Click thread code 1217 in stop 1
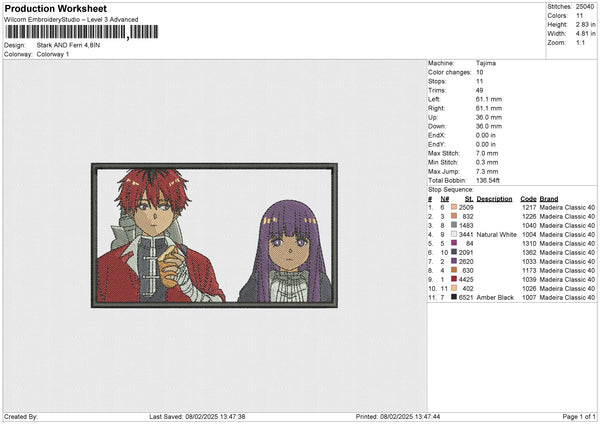 529,207
